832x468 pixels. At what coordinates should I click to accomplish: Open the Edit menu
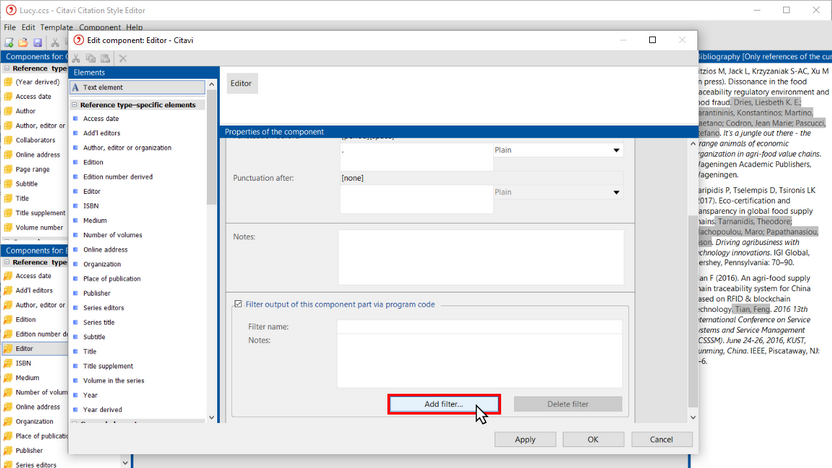(28, 27)
